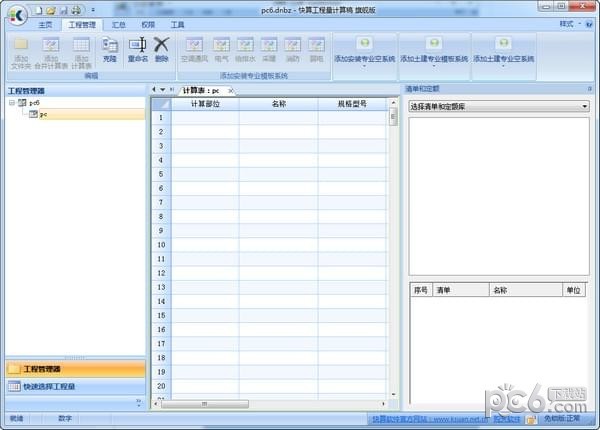The image size is (600, 430).
Task: Open the quick-access toolbar customize arrow
Action: coord(93,10)
